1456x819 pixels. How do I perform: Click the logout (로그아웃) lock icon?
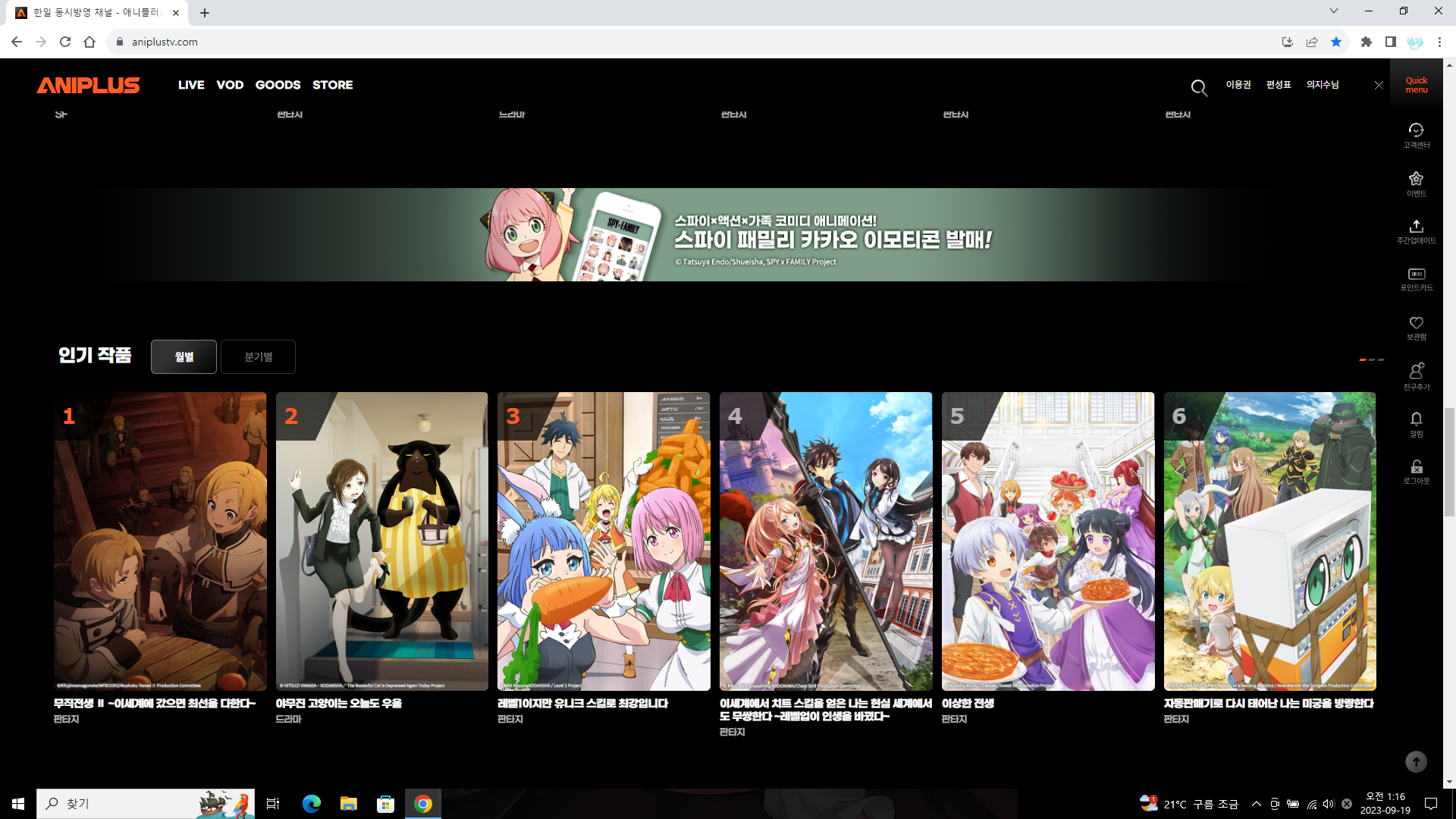click(x=1416, y=470)
